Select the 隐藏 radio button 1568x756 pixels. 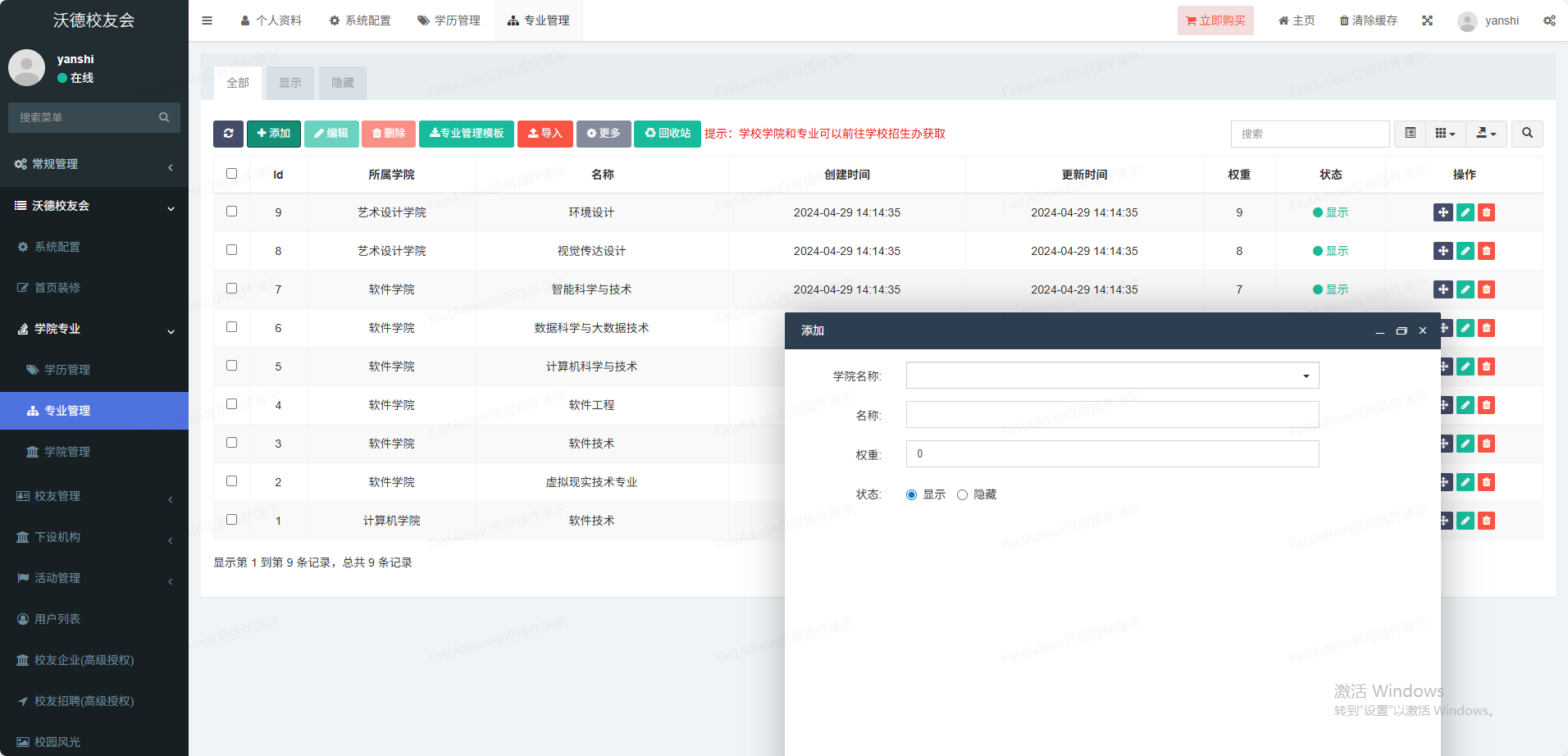point(962,494)
